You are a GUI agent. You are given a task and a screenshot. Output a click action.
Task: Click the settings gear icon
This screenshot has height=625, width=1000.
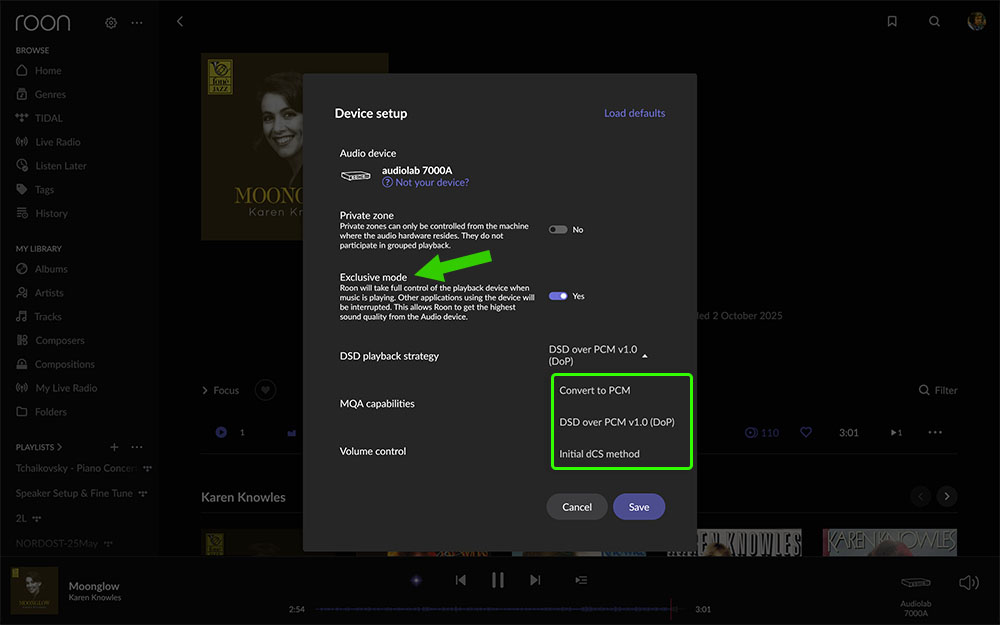tap(111, 22)
